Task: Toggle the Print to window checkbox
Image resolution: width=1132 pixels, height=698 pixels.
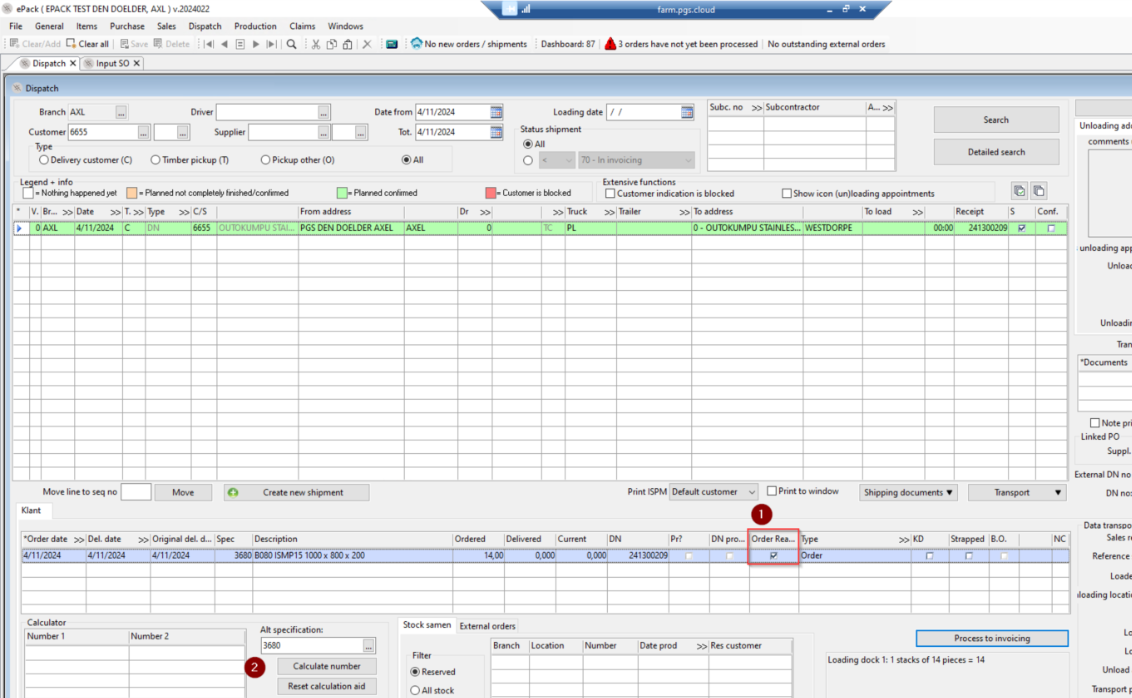Action: (772, 491)
